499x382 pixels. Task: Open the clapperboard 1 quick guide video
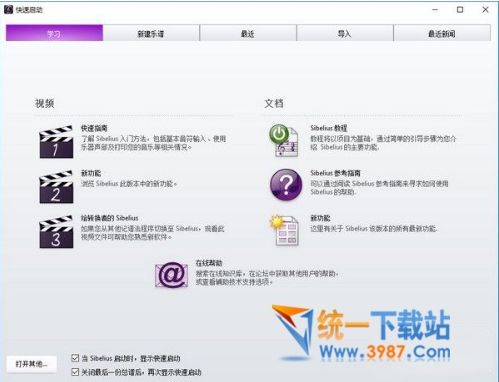click(56, 142)
